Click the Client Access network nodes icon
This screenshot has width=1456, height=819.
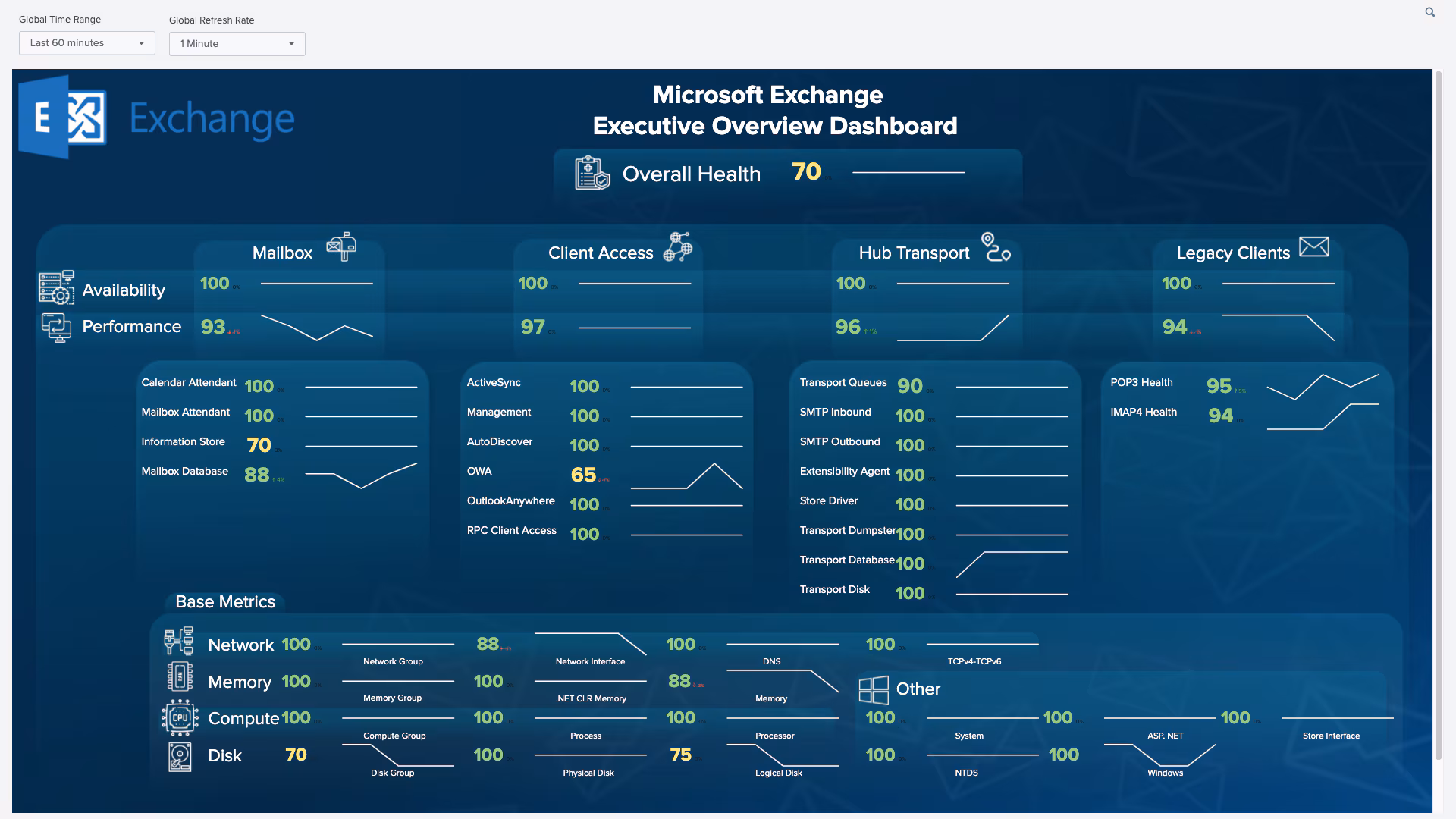(x=679, y=246)
